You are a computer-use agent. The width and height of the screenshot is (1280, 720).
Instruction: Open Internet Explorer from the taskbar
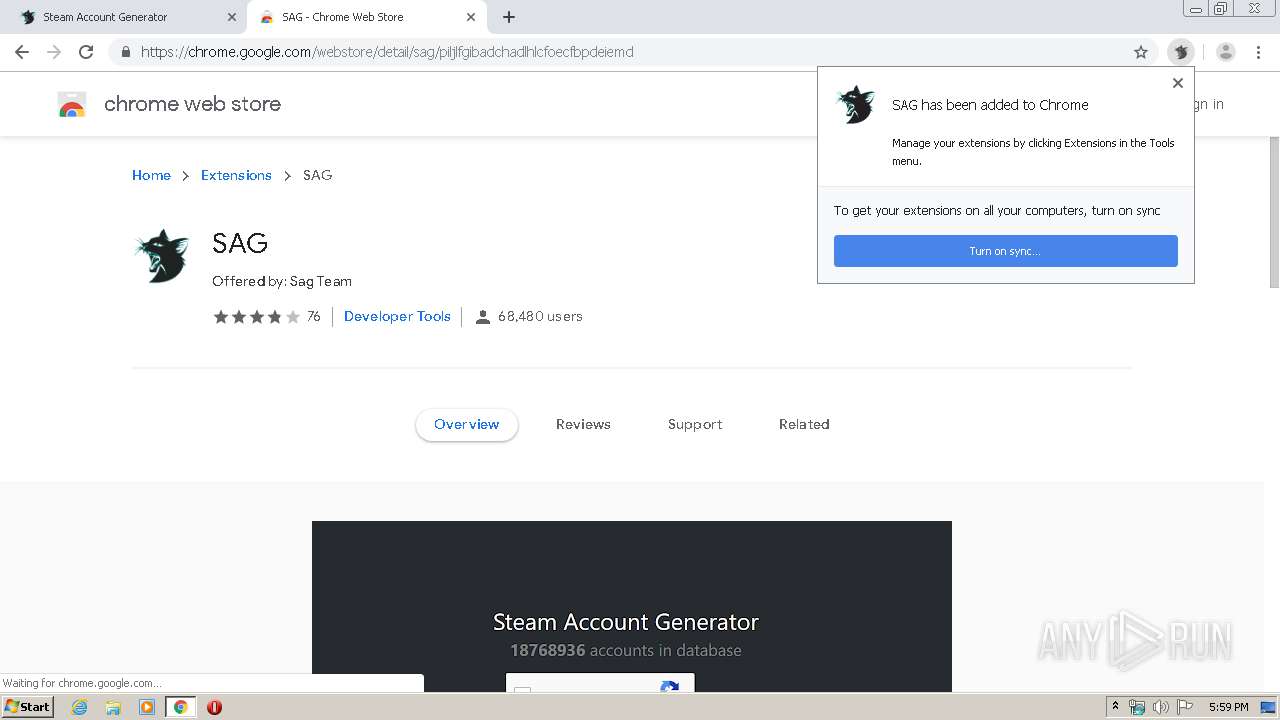pyautogui.click(x=79, y=707)
